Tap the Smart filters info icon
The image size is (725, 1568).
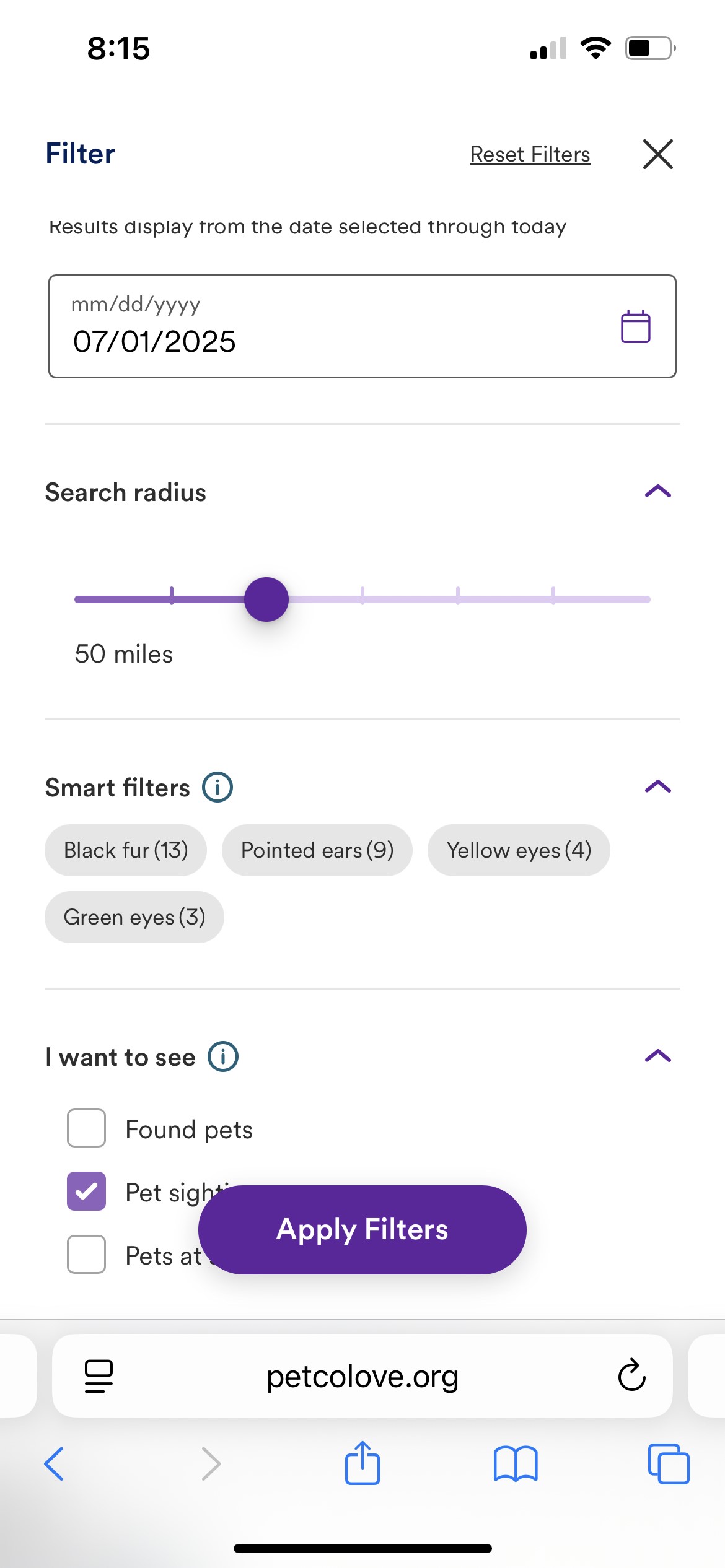217,788
